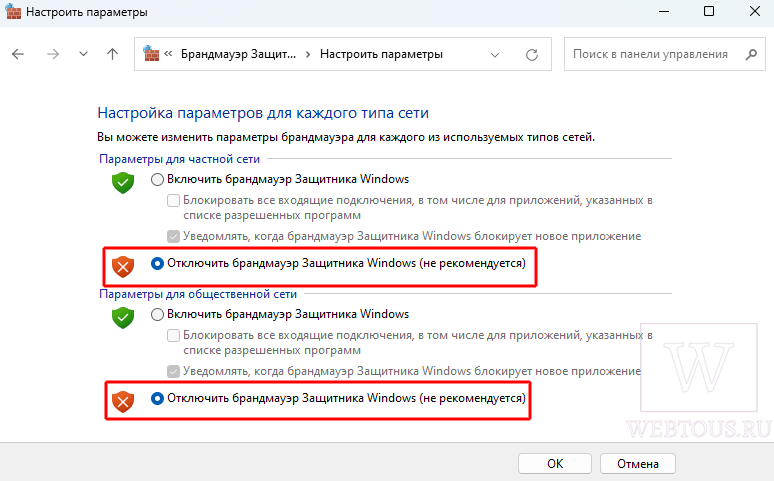
Task: Refresh the control panel page
Action: pyautogui.click(x=532, y=55)
